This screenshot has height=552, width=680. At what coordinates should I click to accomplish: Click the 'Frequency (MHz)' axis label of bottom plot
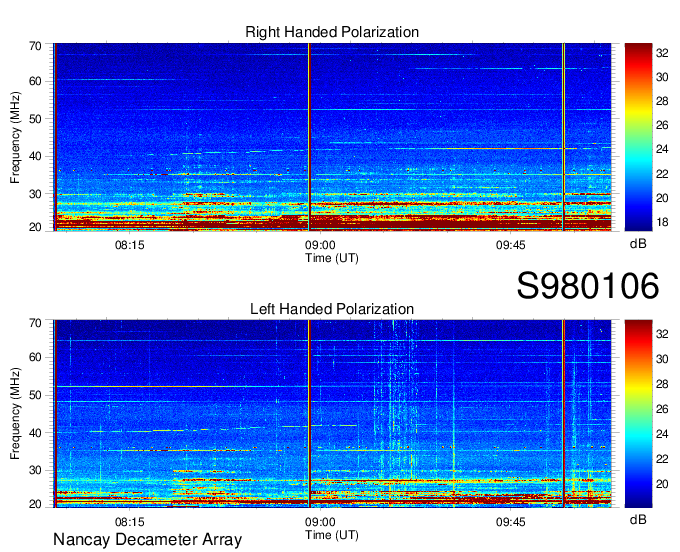coord(15,414)
